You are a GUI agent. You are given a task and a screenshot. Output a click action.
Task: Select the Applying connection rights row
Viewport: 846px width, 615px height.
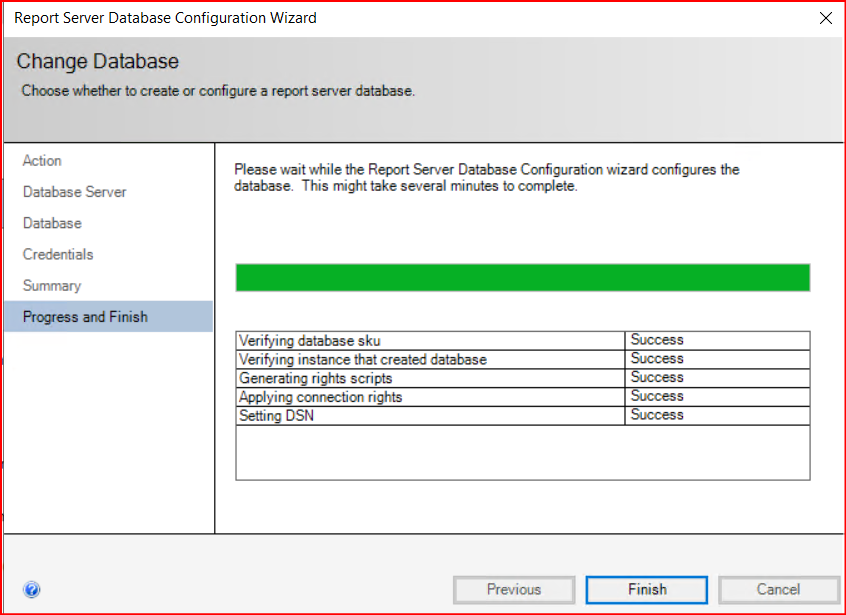(x=320, y=397)
